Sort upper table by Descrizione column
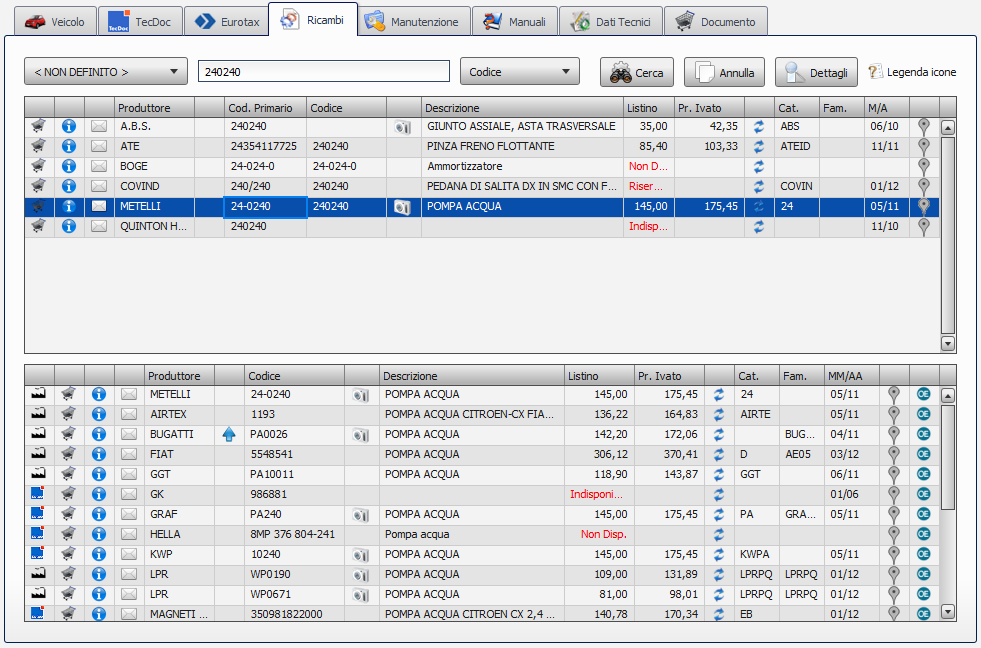The image size is (981, 648). (522, 108)
